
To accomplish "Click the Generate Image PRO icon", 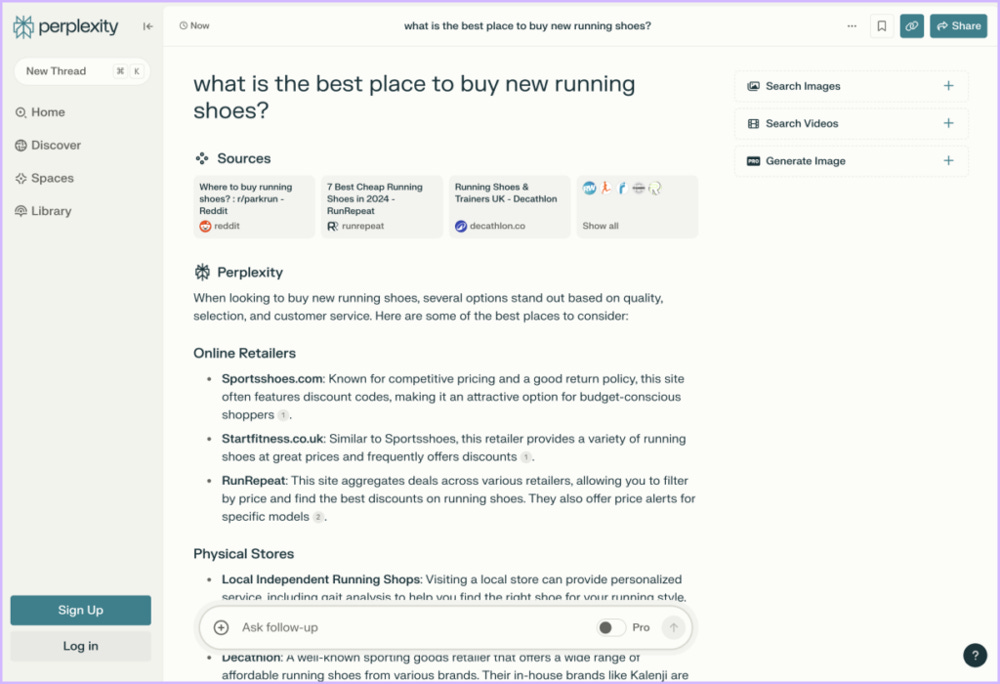I will pos(753,161).
